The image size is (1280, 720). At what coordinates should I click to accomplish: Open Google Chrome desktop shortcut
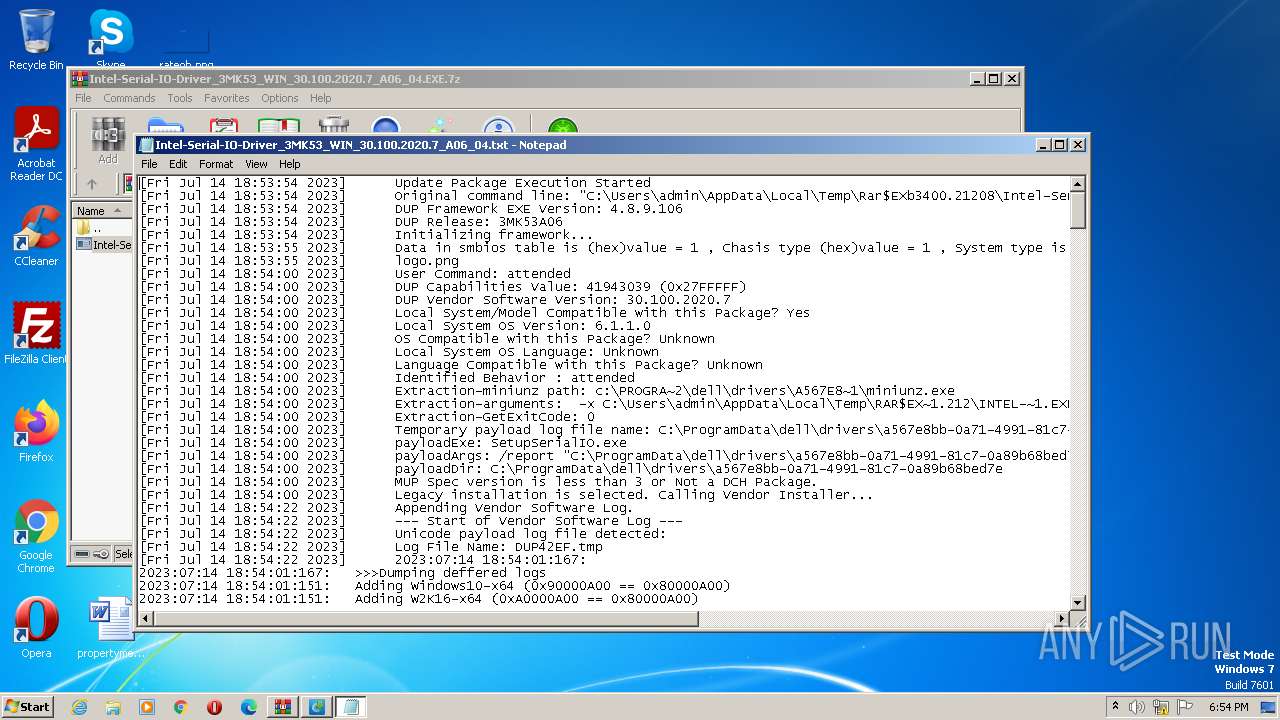pyautogui.click(x=36, y=536)
